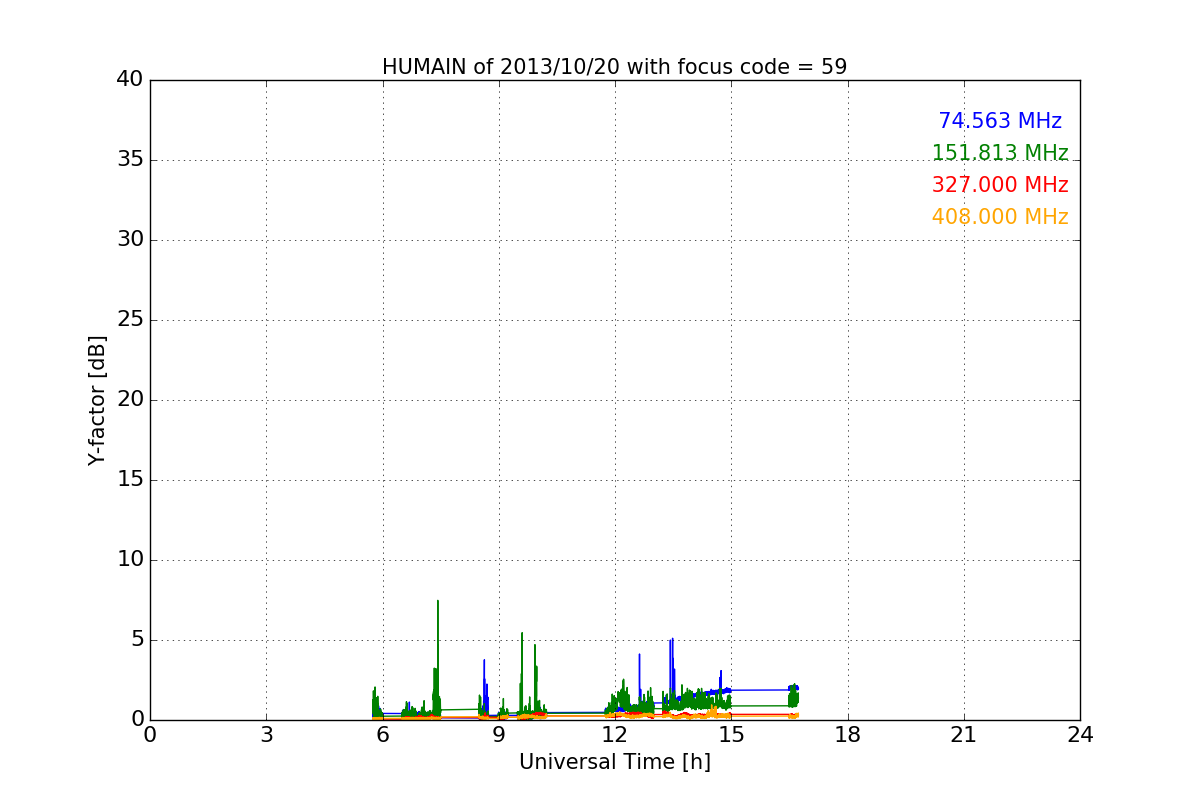Click the y-axis tick label 10
1200x800 pixels.
click(x=130, y=560)
